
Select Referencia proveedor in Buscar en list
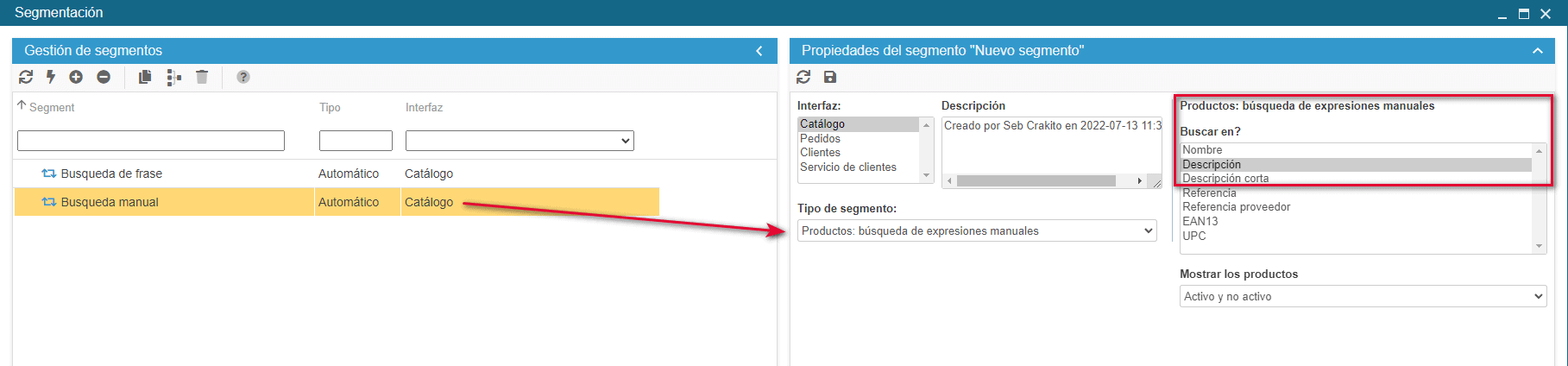pos(1237,207)
